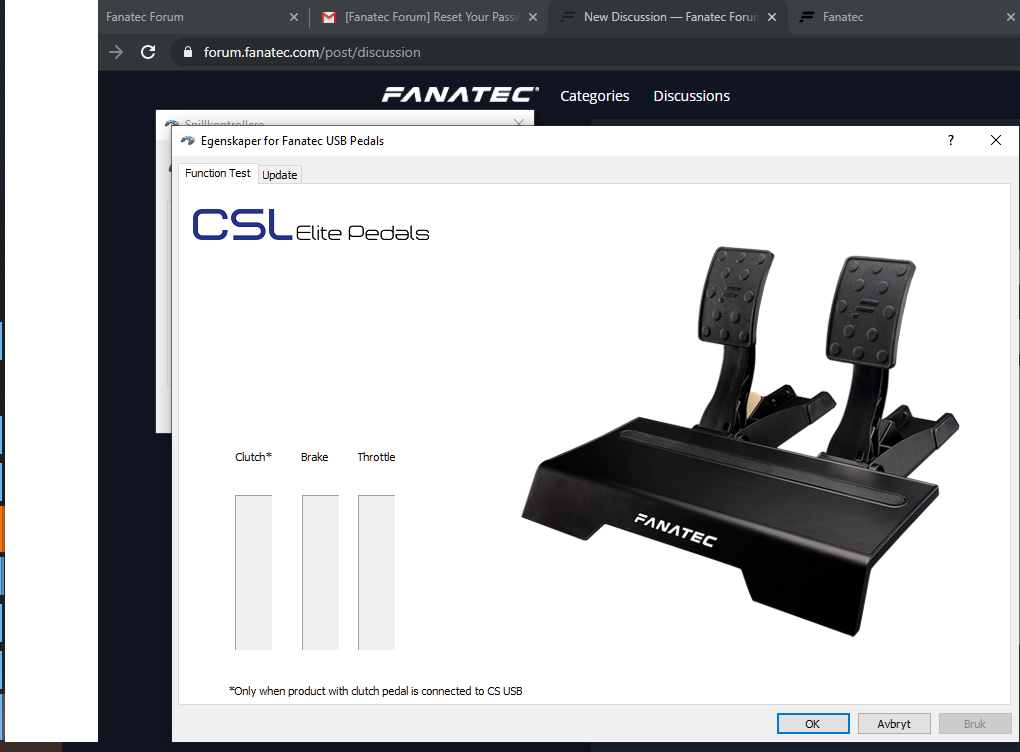Click the Clutch* label
The width and height of the screenshot is (1020, 752).
tap(253, 457)
